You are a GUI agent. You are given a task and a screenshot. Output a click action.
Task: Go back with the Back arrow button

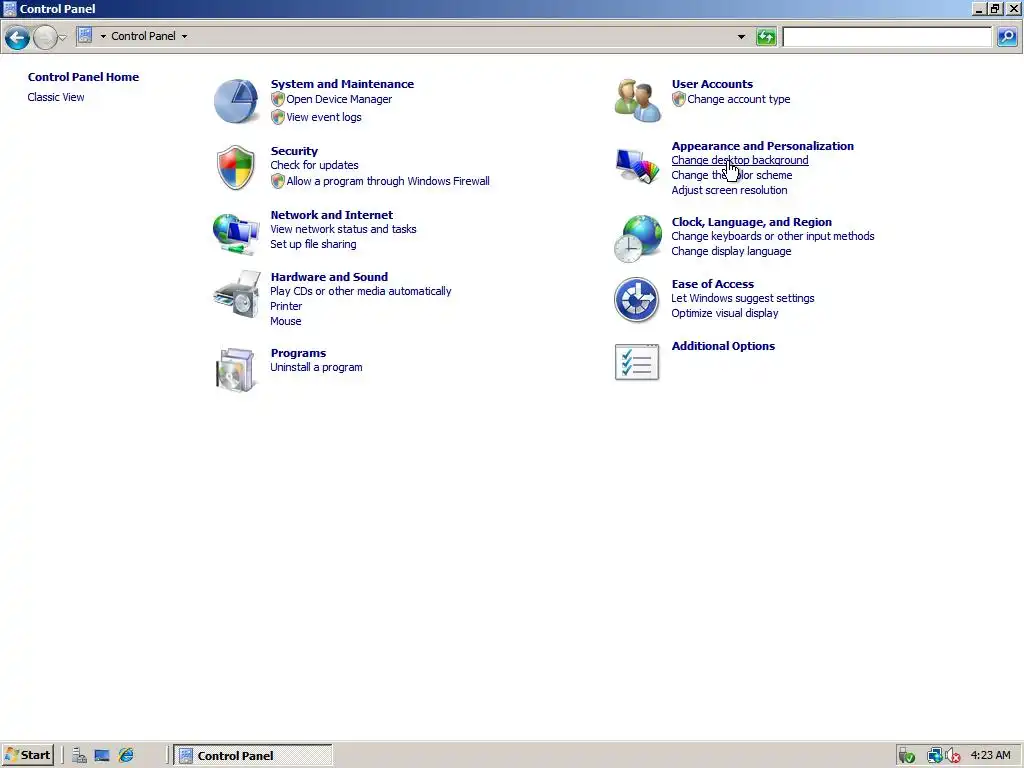(17, 37)
